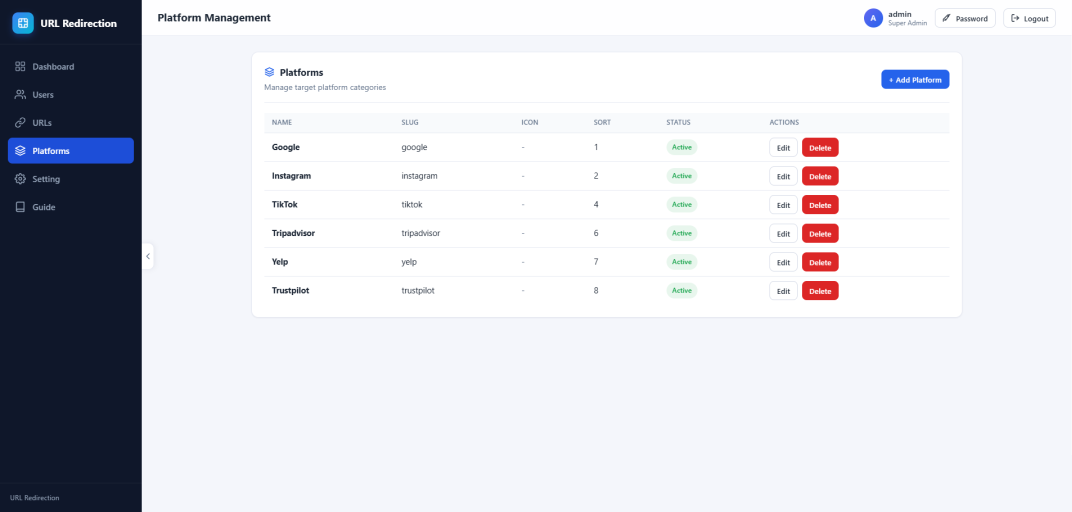This screenshot has height=512, width=1072.
Task: Click the 'Super Admin' role label
Action: point(907,23)
